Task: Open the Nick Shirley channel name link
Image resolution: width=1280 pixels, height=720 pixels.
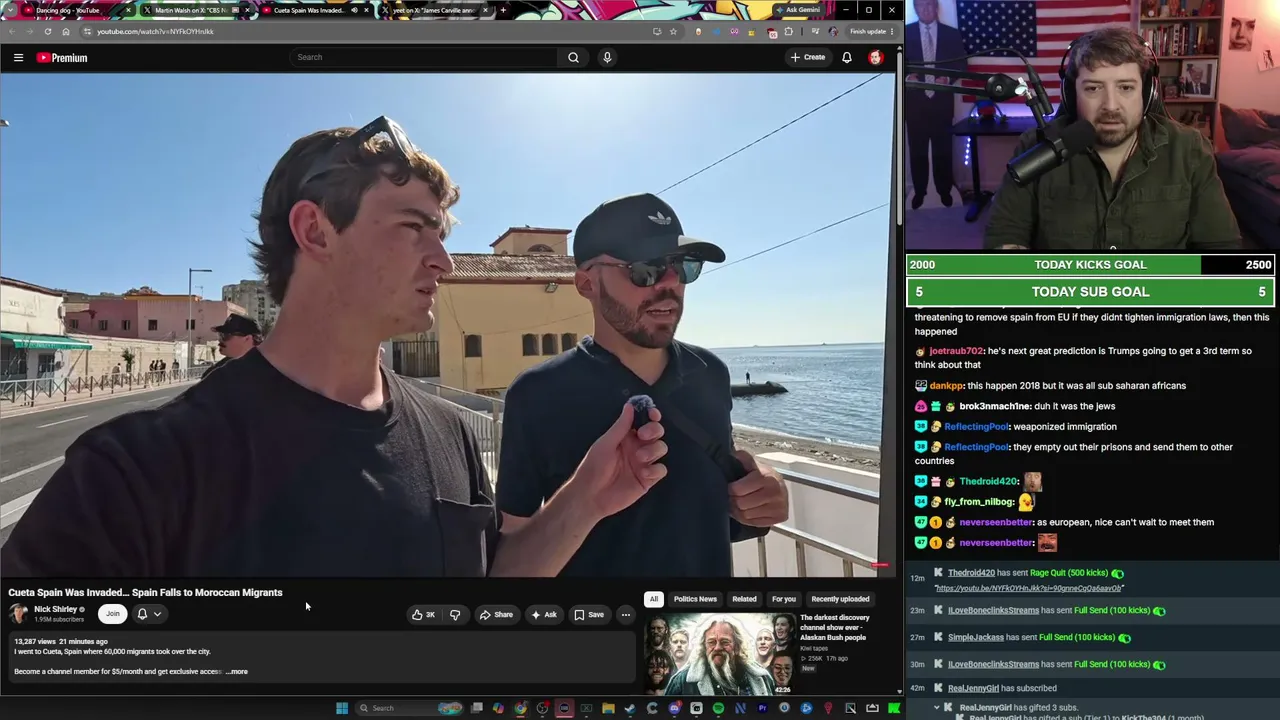Action: point(56,609)
